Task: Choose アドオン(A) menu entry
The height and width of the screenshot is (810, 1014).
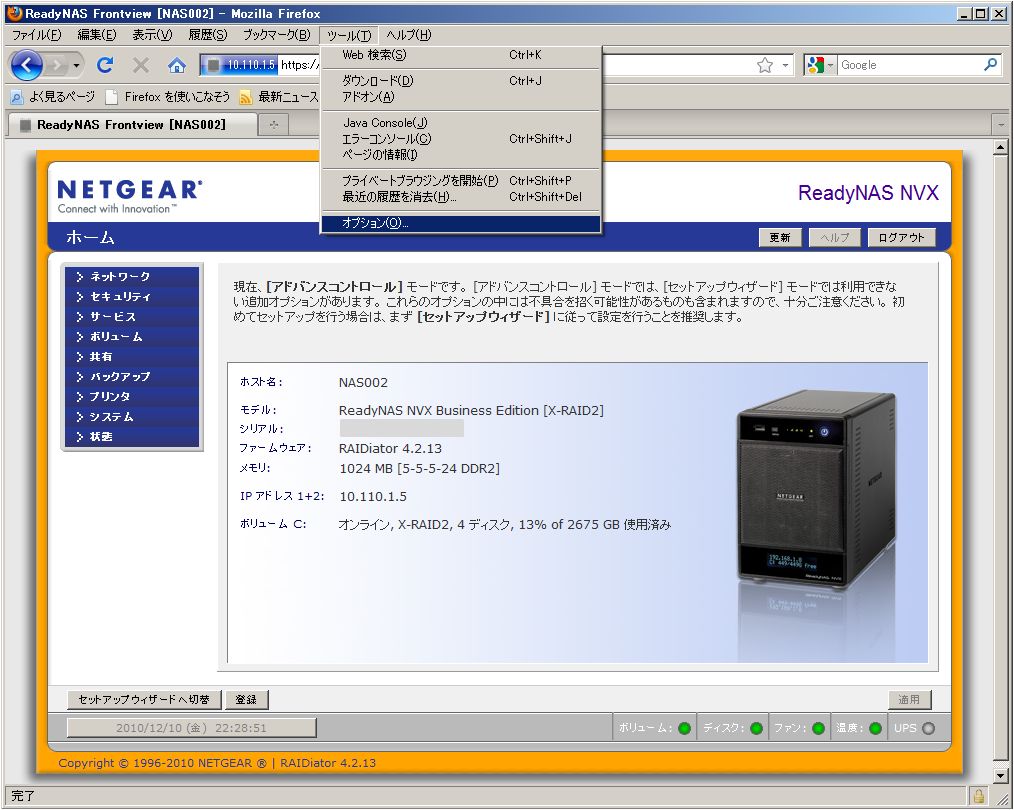Action: tap(460, 97)
